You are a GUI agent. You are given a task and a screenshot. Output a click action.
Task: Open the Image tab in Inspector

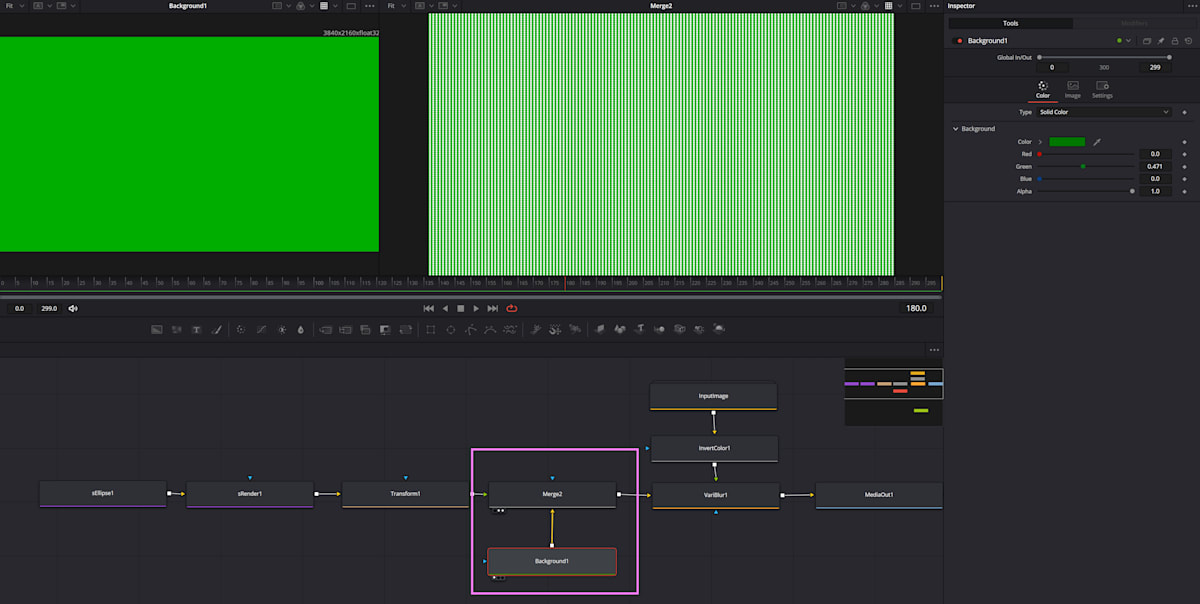click(x=1073, y=88)
